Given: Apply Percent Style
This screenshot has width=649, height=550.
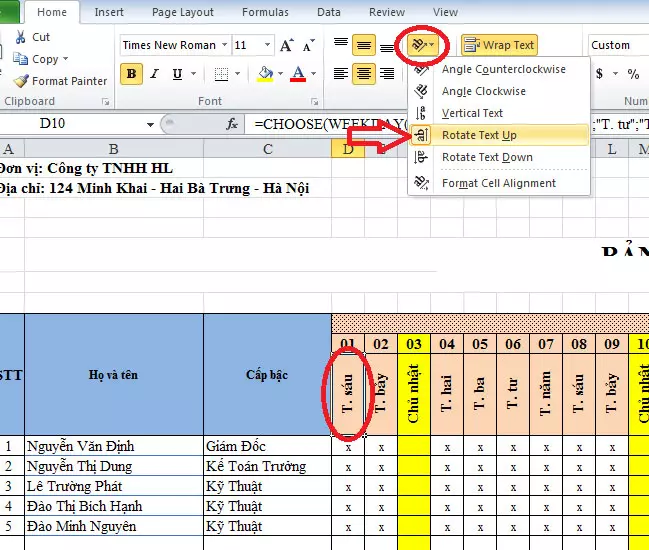Looking at the screenshot, I should click(633, 74).
